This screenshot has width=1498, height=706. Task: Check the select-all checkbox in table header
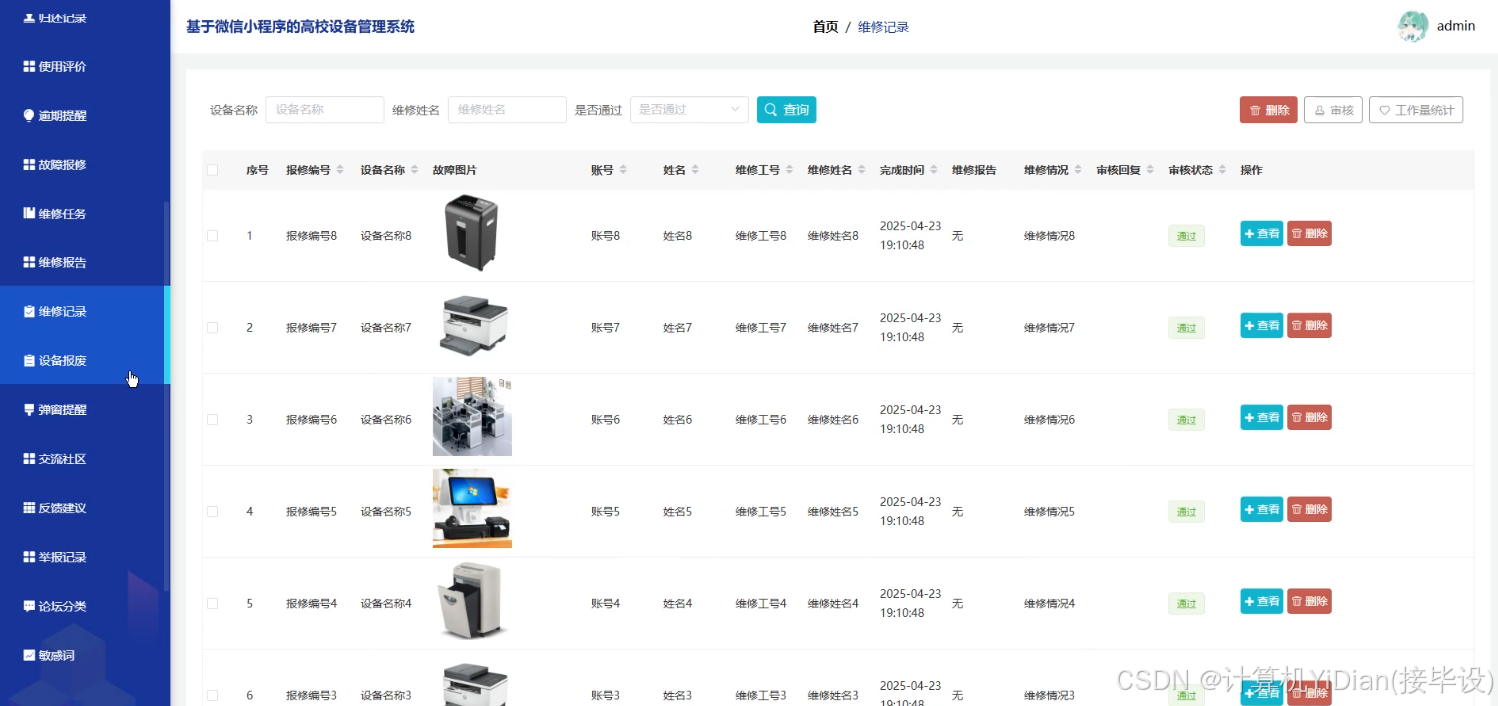pos(212,170)
